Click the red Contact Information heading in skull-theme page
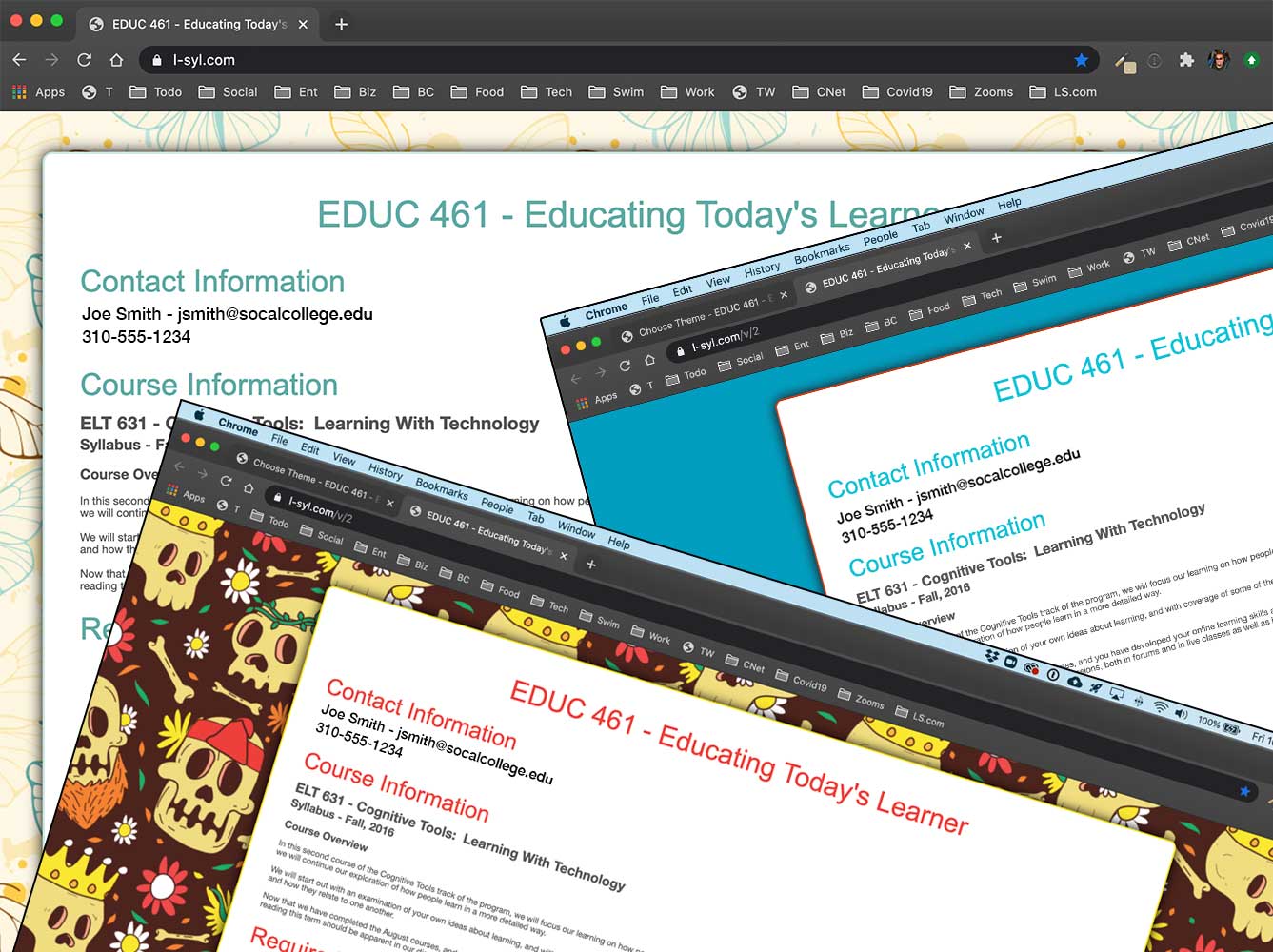1273x952 pixels. coord(421,713)
